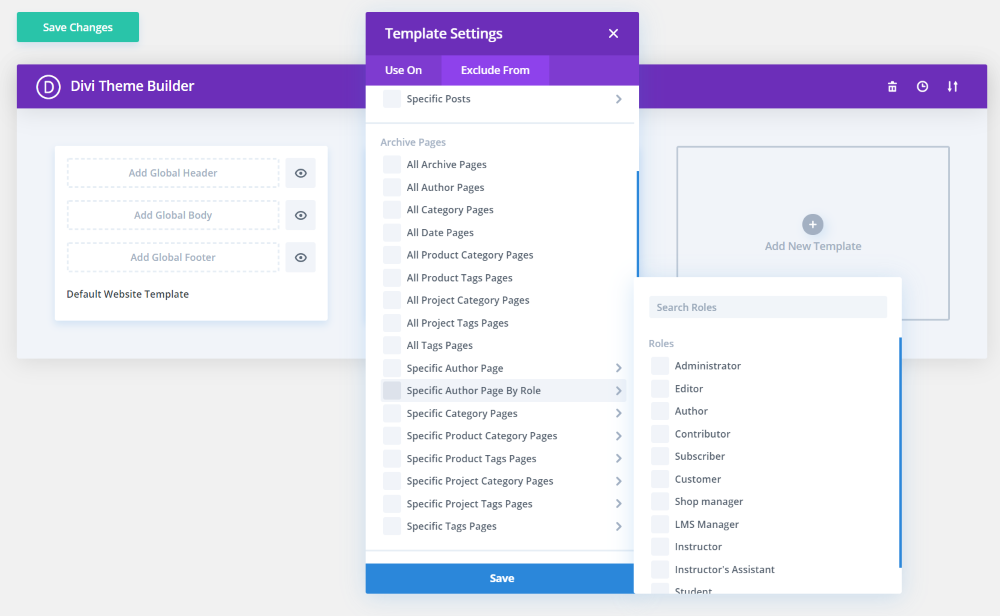Check the Editor role checkbox
This screenshot has width=1000, height=616.
[660, 389]
